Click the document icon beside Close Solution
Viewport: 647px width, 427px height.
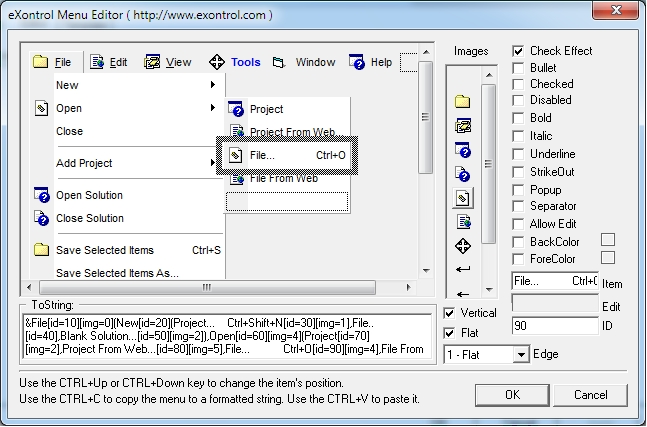point(41,218)
